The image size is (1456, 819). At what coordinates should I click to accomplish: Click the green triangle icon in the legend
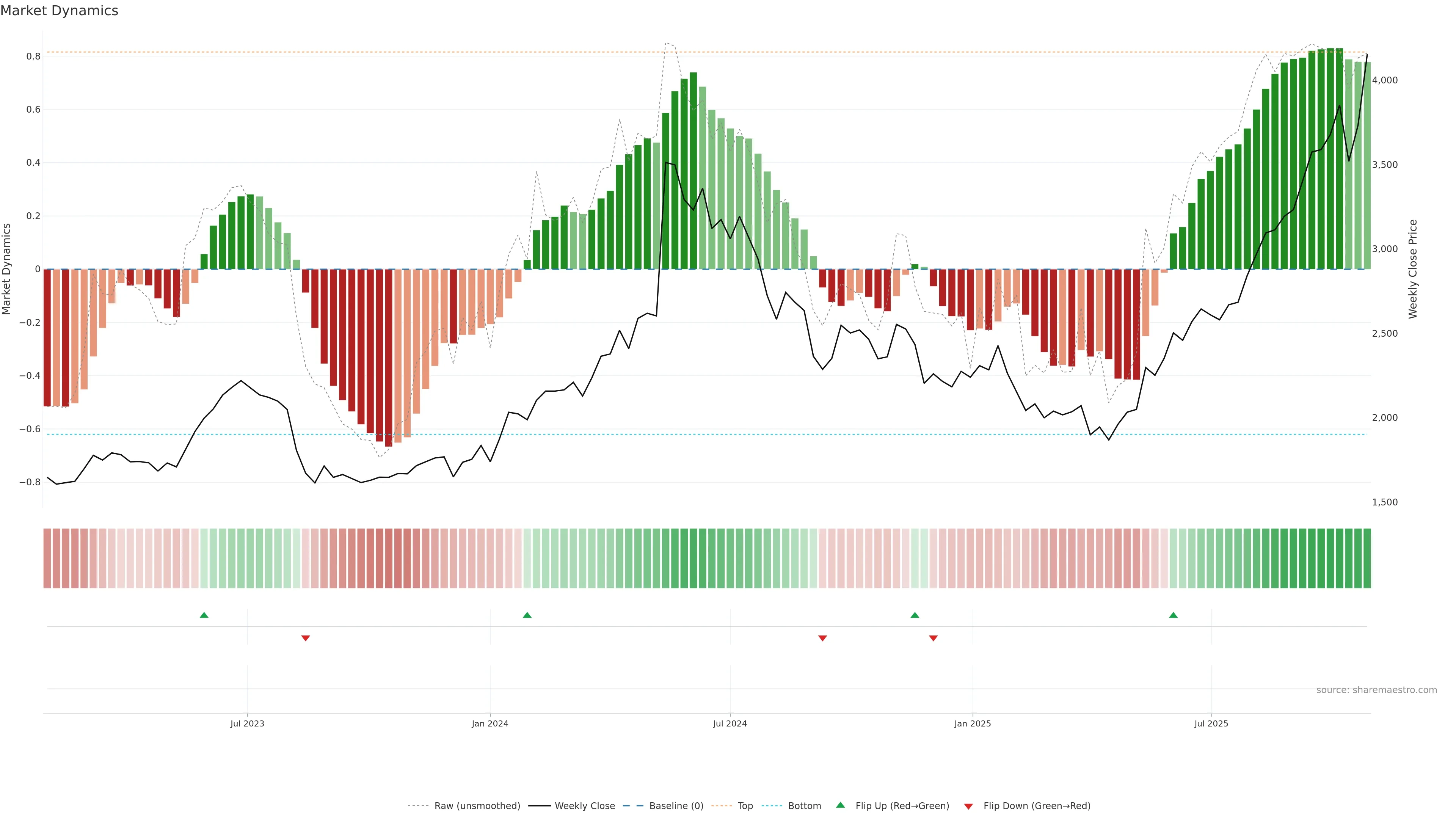(841, 805)
